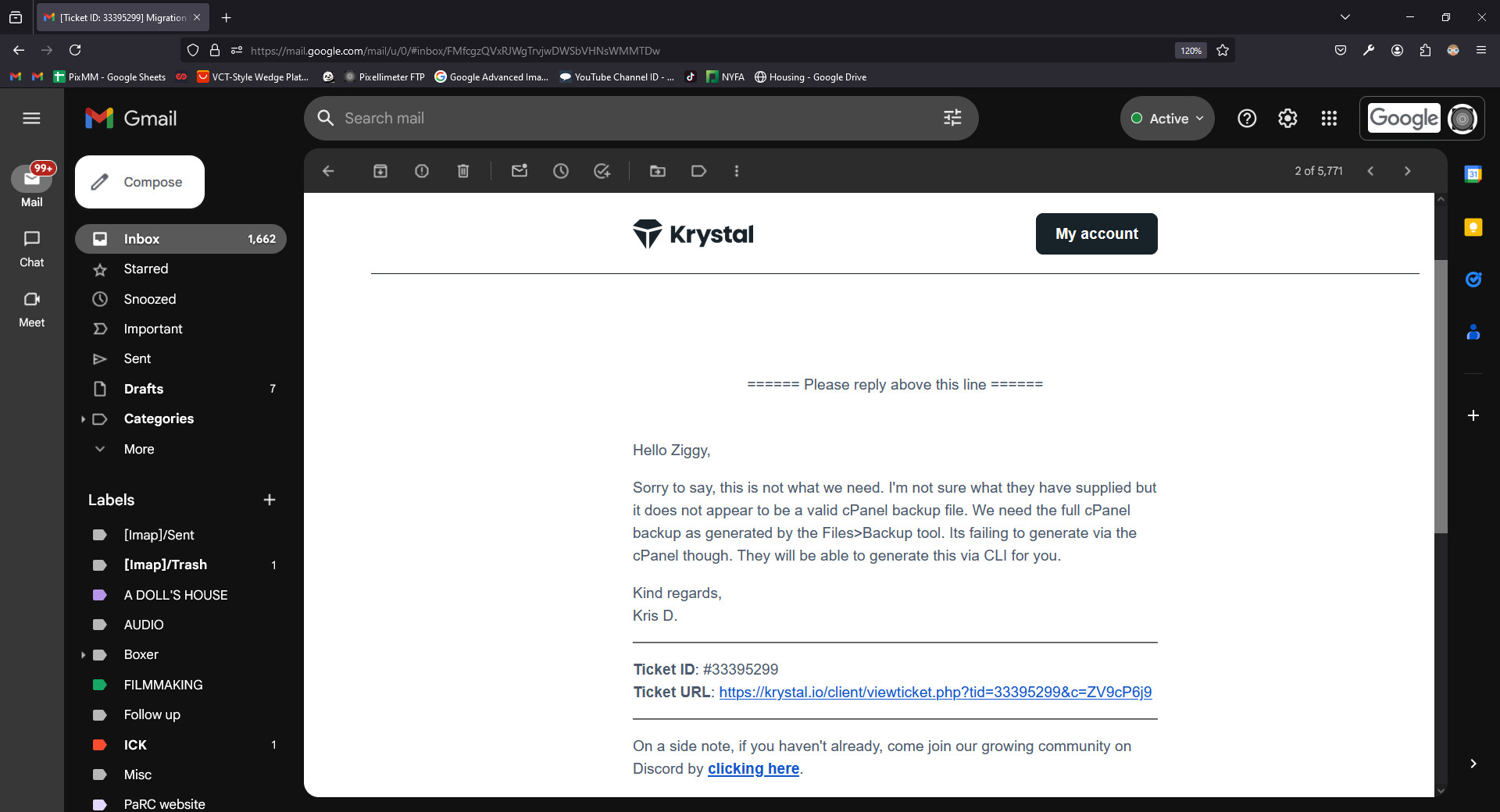Add this email to Tasks

pyautogui.click(x=602, y=171)
